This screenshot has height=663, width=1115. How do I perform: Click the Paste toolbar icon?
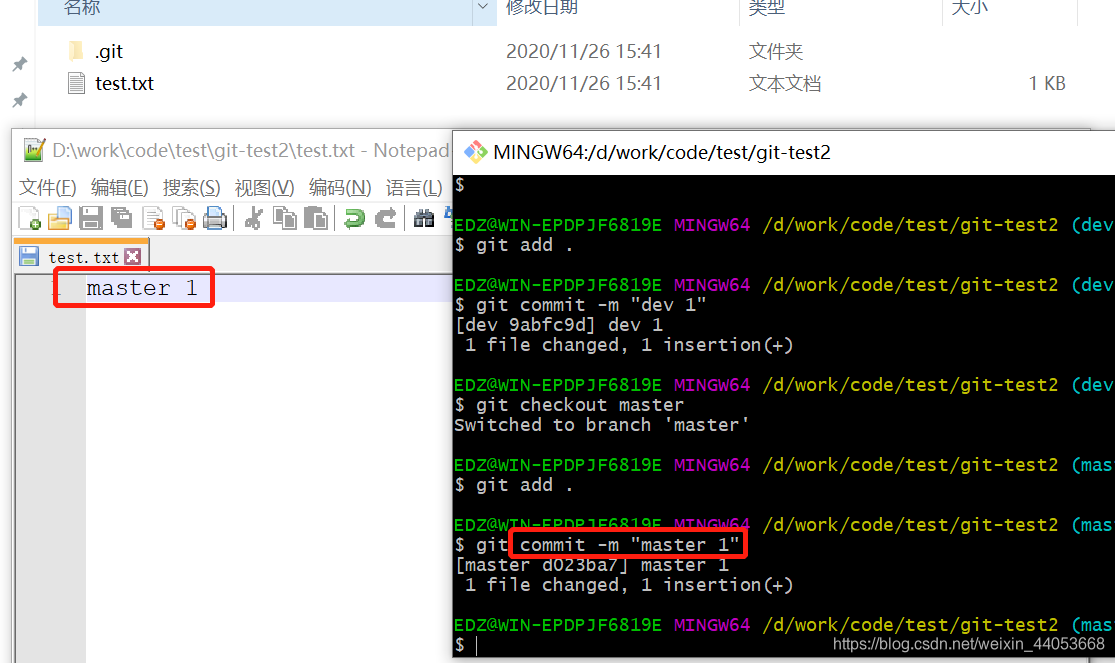coord(316,218)
